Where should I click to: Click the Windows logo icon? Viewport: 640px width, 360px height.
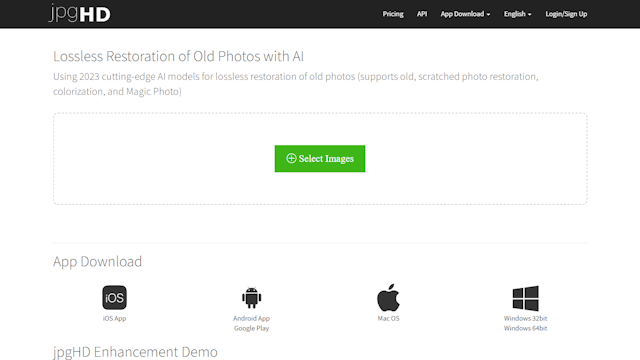tap(525, 298)
